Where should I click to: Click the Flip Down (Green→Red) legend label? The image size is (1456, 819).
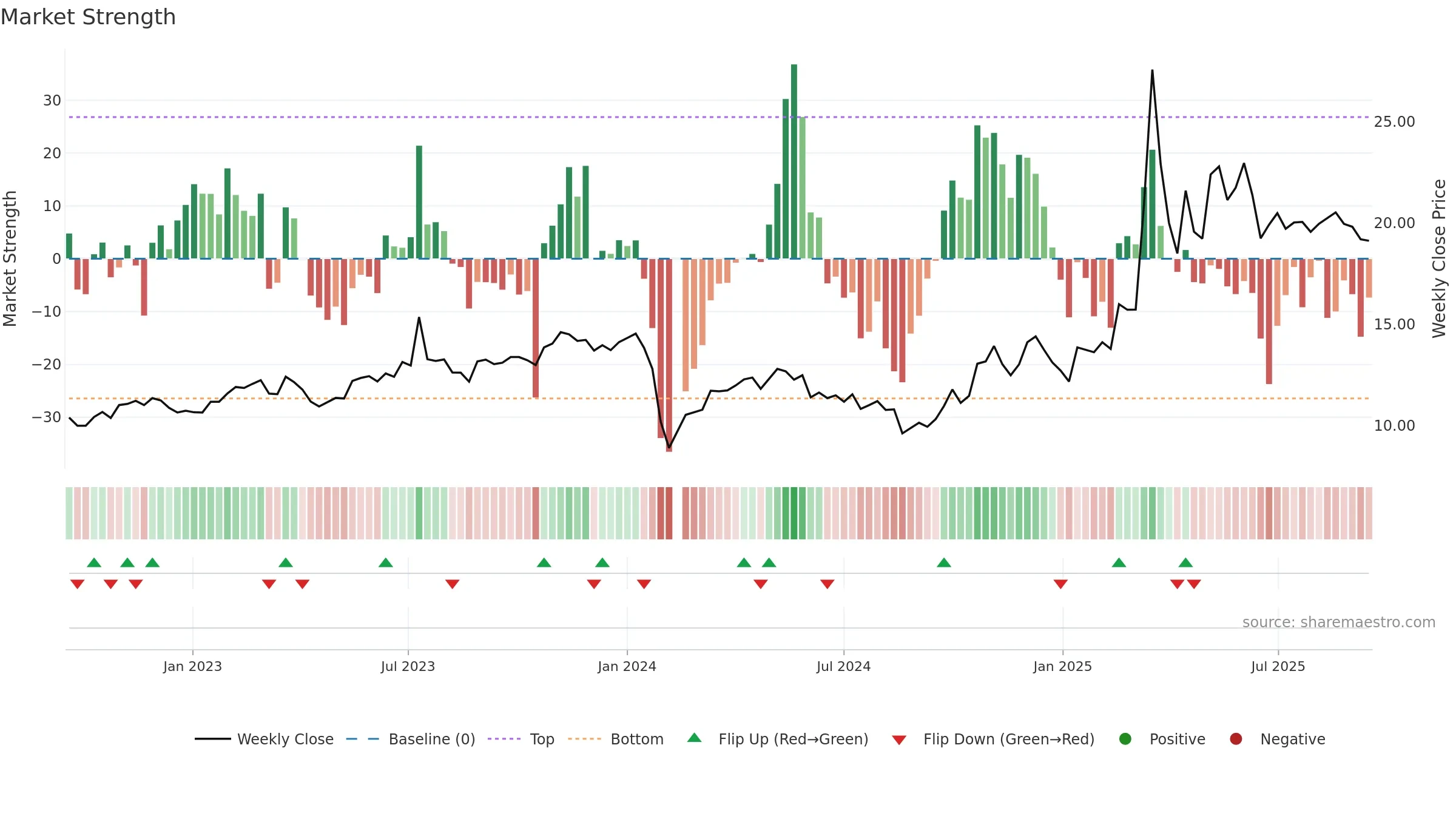point(1009,739)
